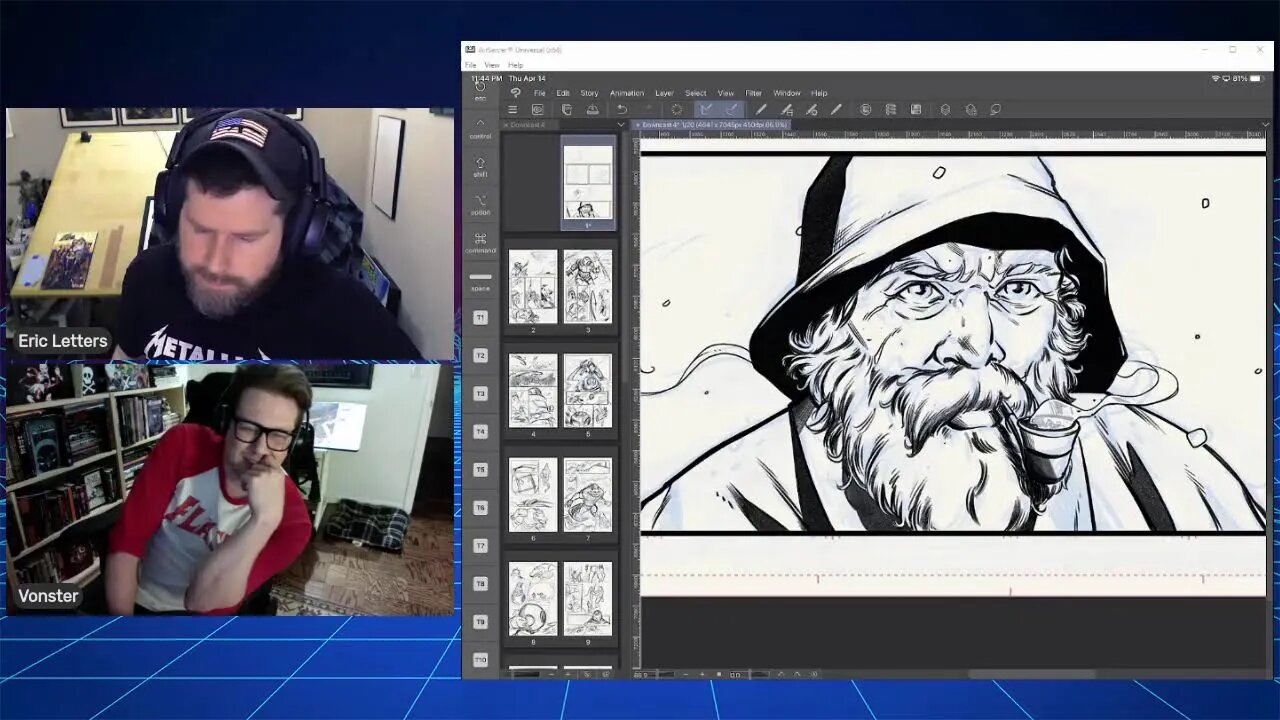Viewport: 1280px width, 720px height.
Task: Select page 8 thumbnail in page manager
Action: [533, 599]
